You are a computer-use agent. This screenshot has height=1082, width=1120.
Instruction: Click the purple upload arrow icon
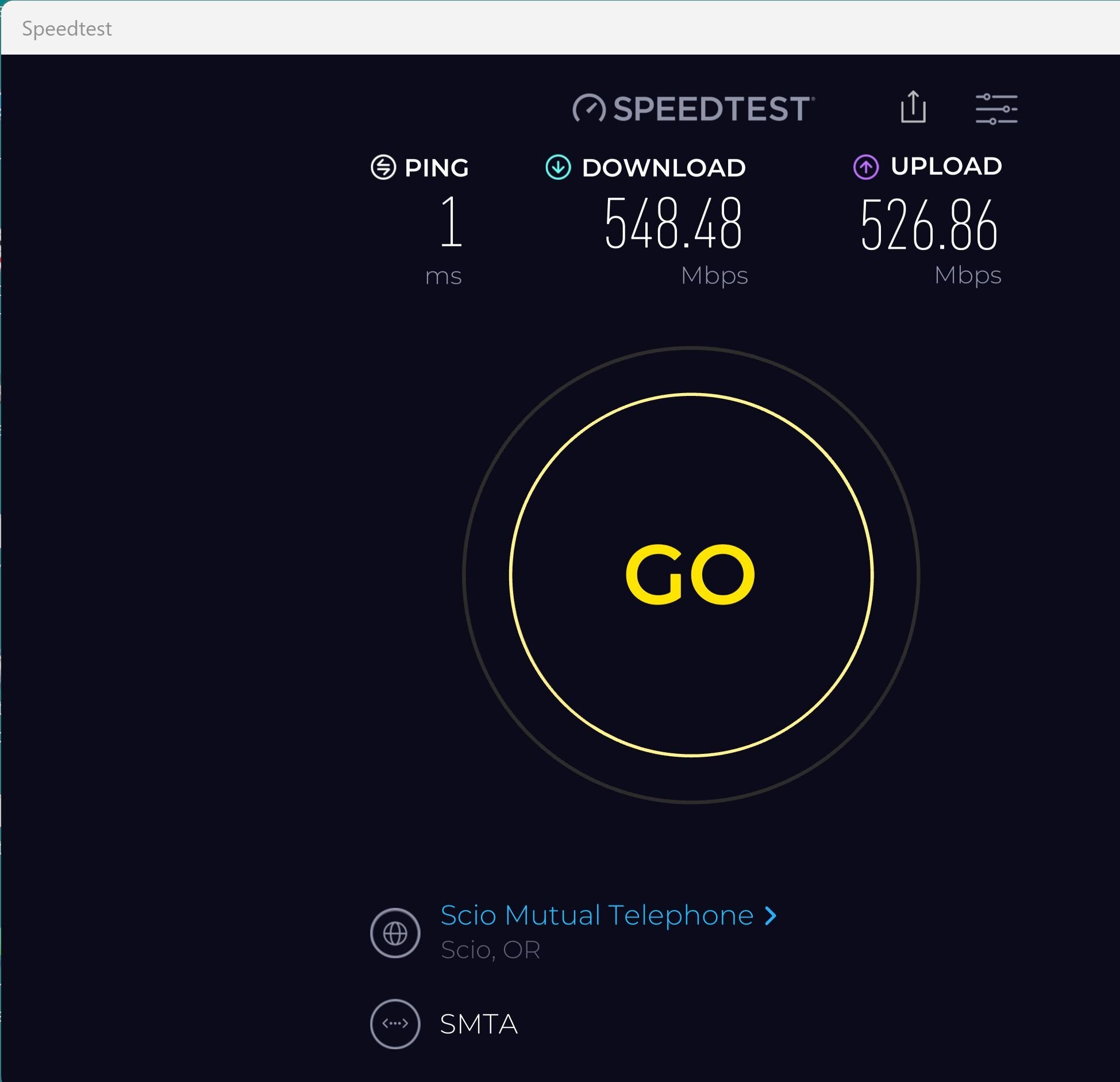click(x=866, y=167)
